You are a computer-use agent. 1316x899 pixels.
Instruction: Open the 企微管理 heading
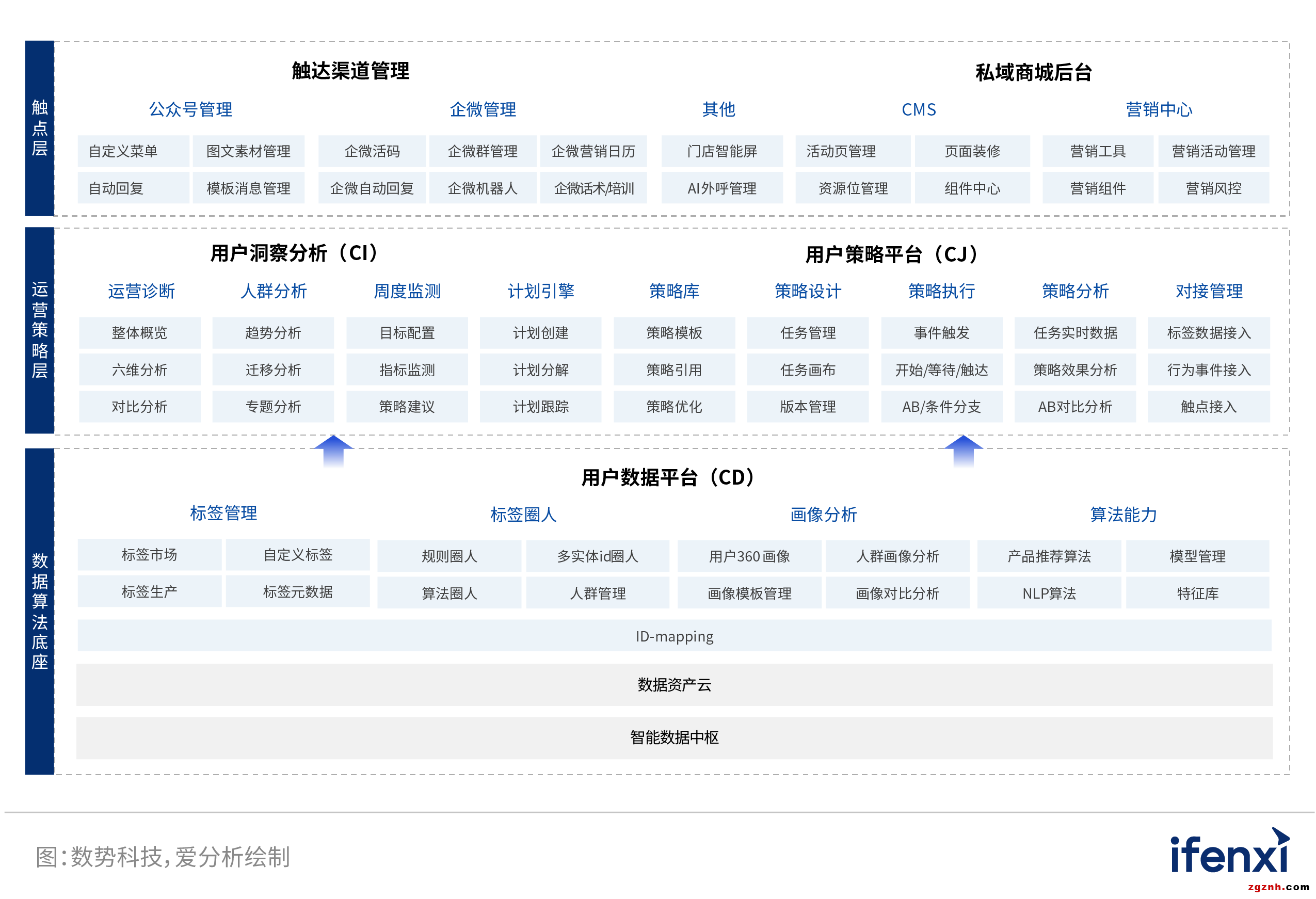coord(483,109)
